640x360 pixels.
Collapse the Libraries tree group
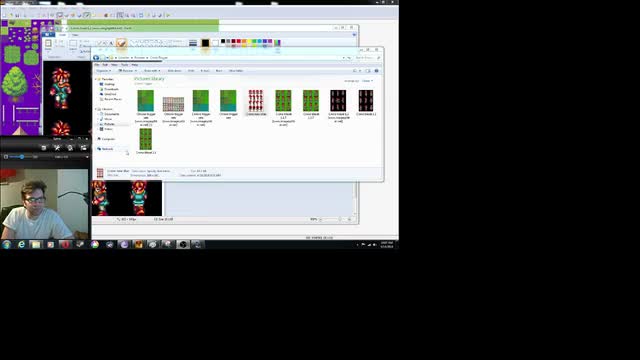96,109
